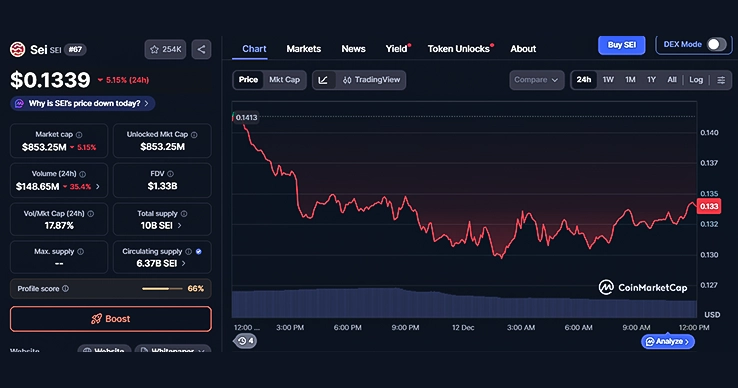738x388 pixels.
Task: Click the Boost button
Action: tap(111, 319)
